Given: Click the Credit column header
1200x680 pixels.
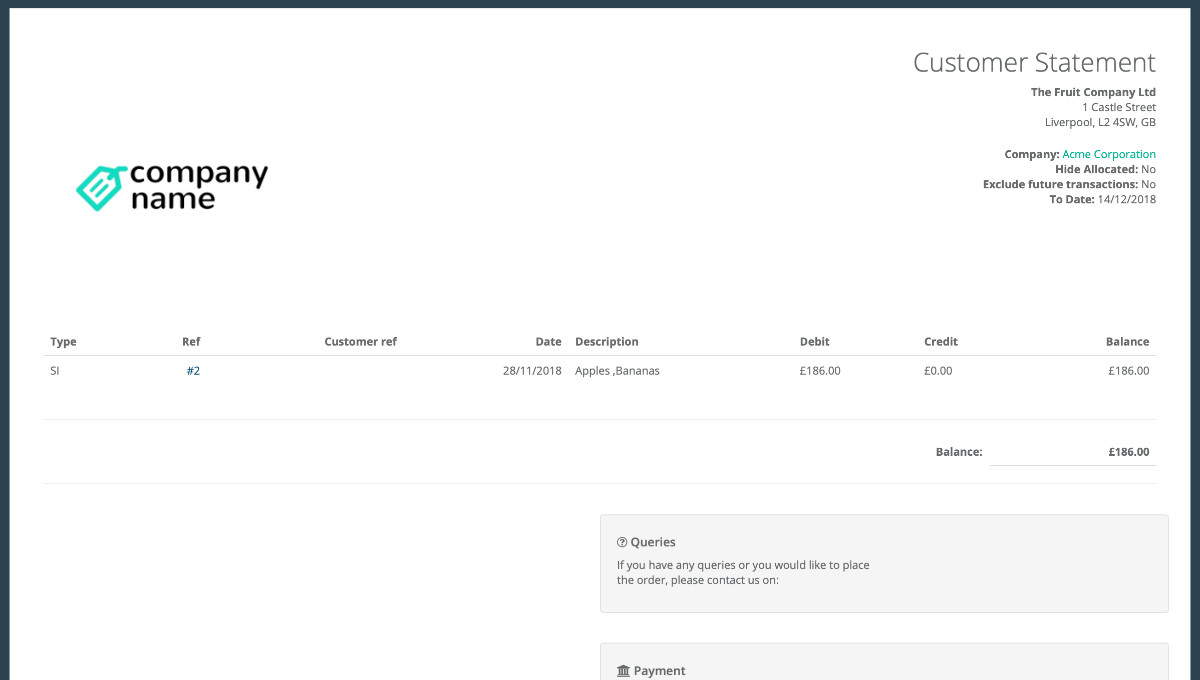Looking at the screenshot, I should coord(940,341).
